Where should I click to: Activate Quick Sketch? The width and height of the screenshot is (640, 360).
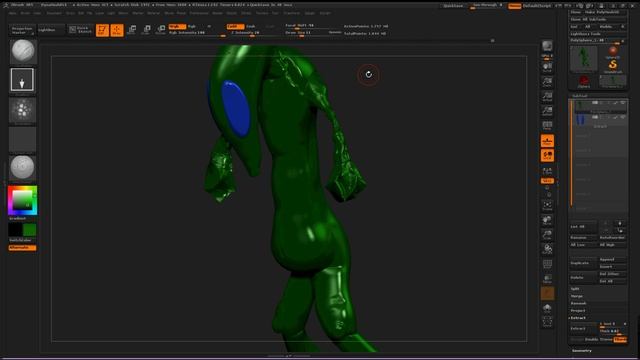(x=80, y=30)
